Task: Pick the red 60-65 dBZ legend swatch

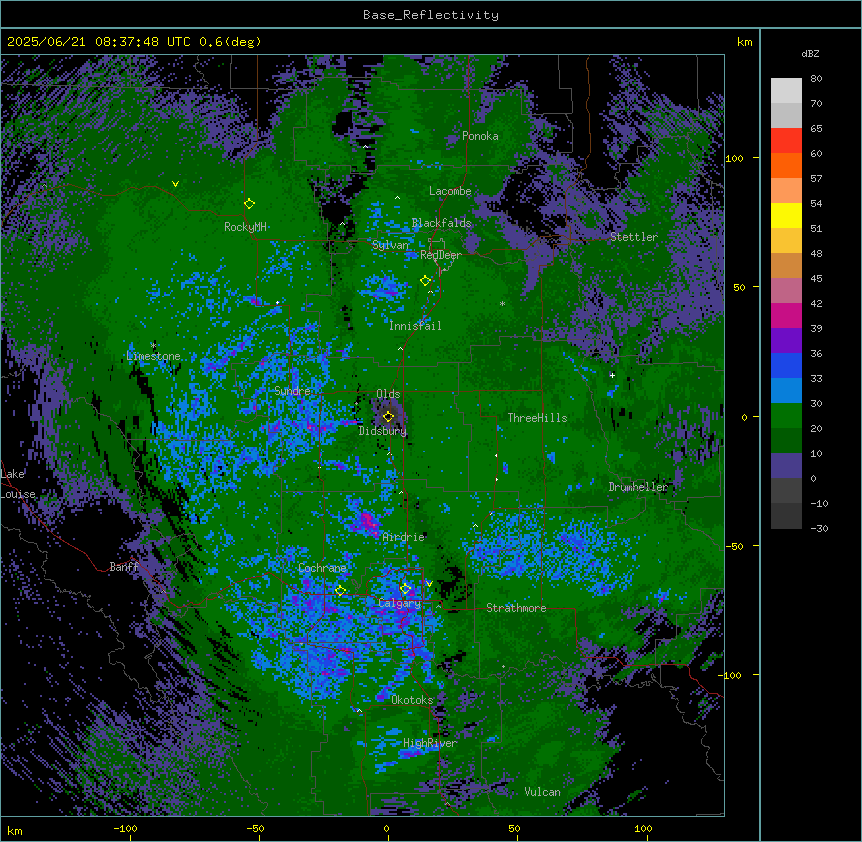Action: point(786,141)
